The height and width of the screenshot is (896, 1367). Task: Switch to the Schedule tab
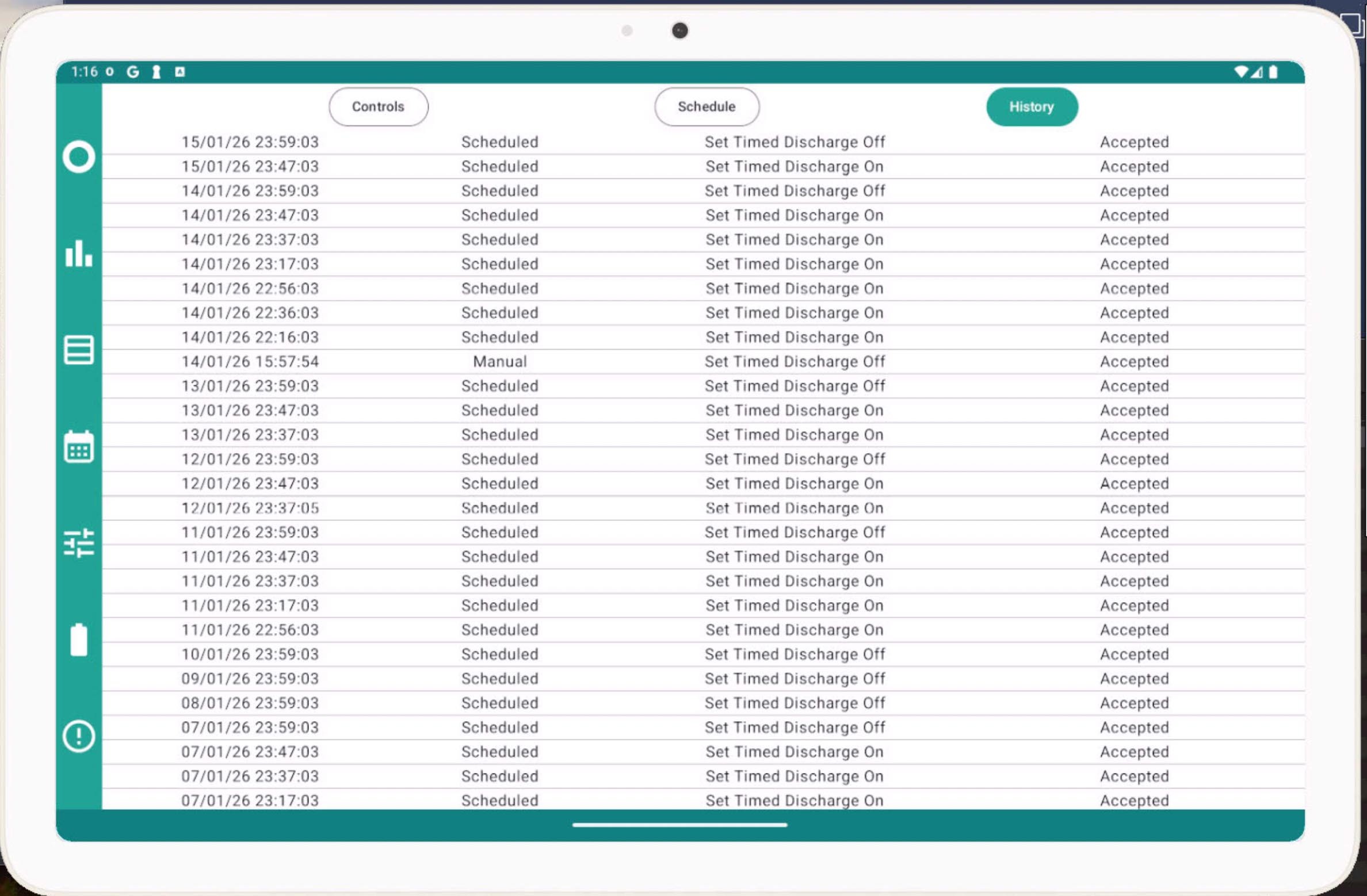pyautogui.click(x=707, y=107)
